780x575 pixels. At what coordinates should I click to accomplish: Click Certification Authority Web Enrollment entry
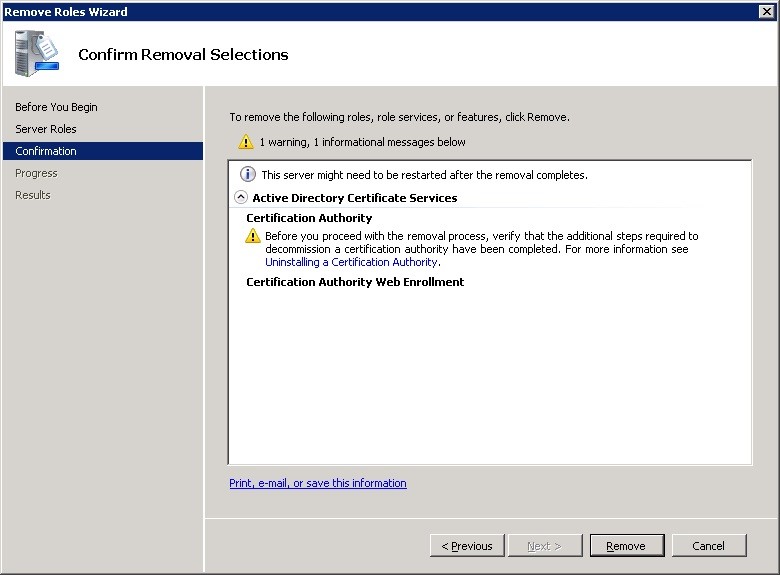[355, 282]
